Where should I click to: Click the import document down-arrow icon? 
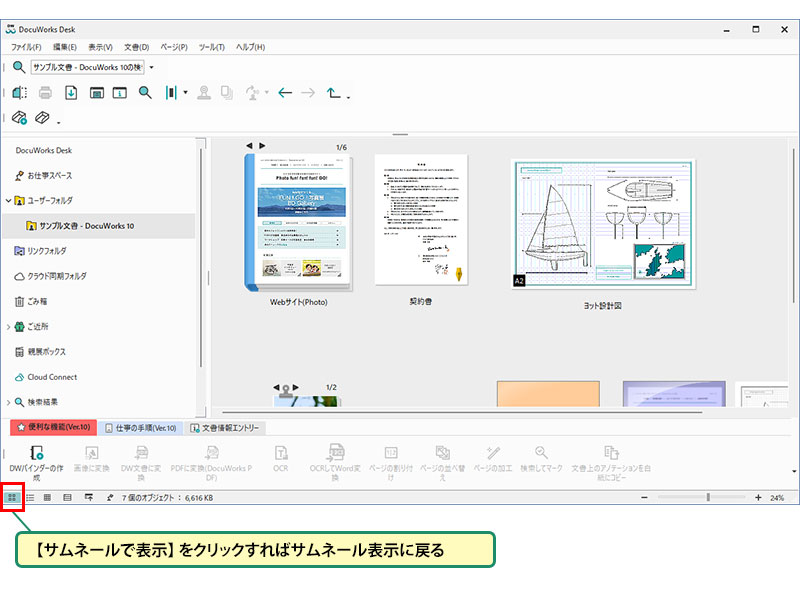point(71,93)
